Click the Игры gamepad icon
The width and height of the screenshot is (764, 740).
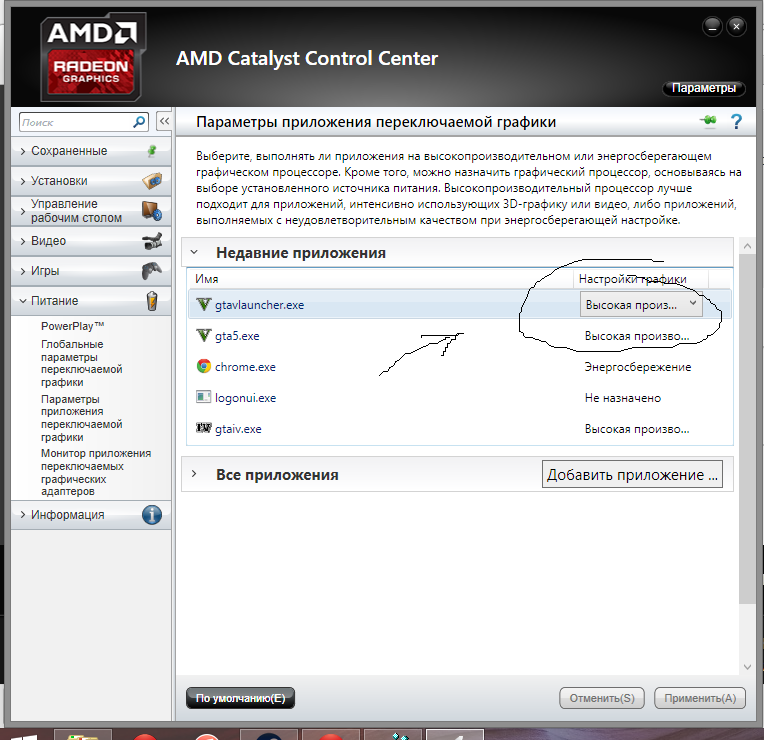pos(152,271)
